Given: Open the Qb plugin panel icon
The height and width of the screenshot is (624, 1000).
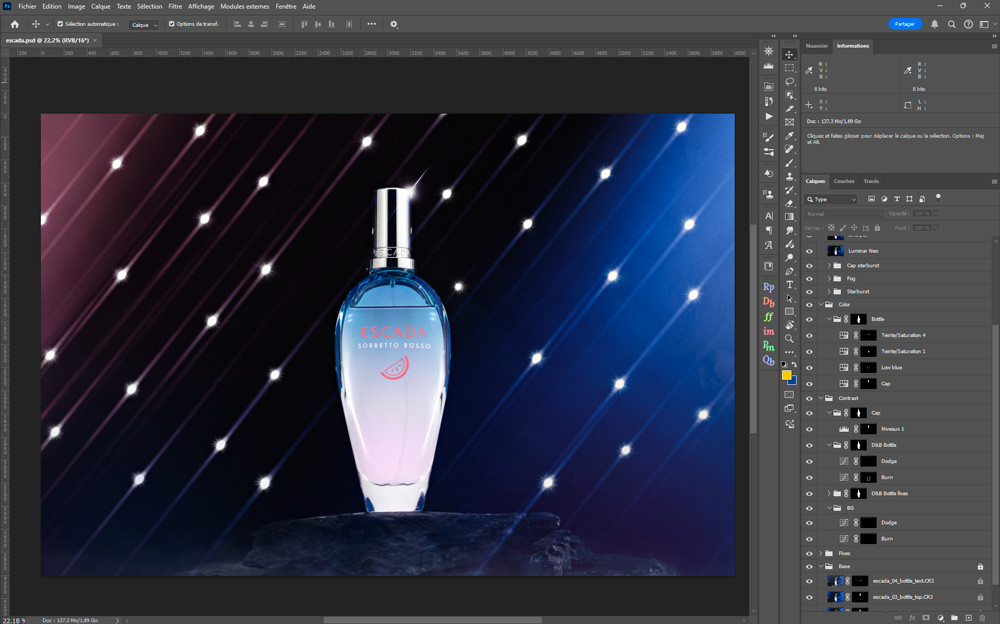Looking at the screenshot, I should coord(768,360).
